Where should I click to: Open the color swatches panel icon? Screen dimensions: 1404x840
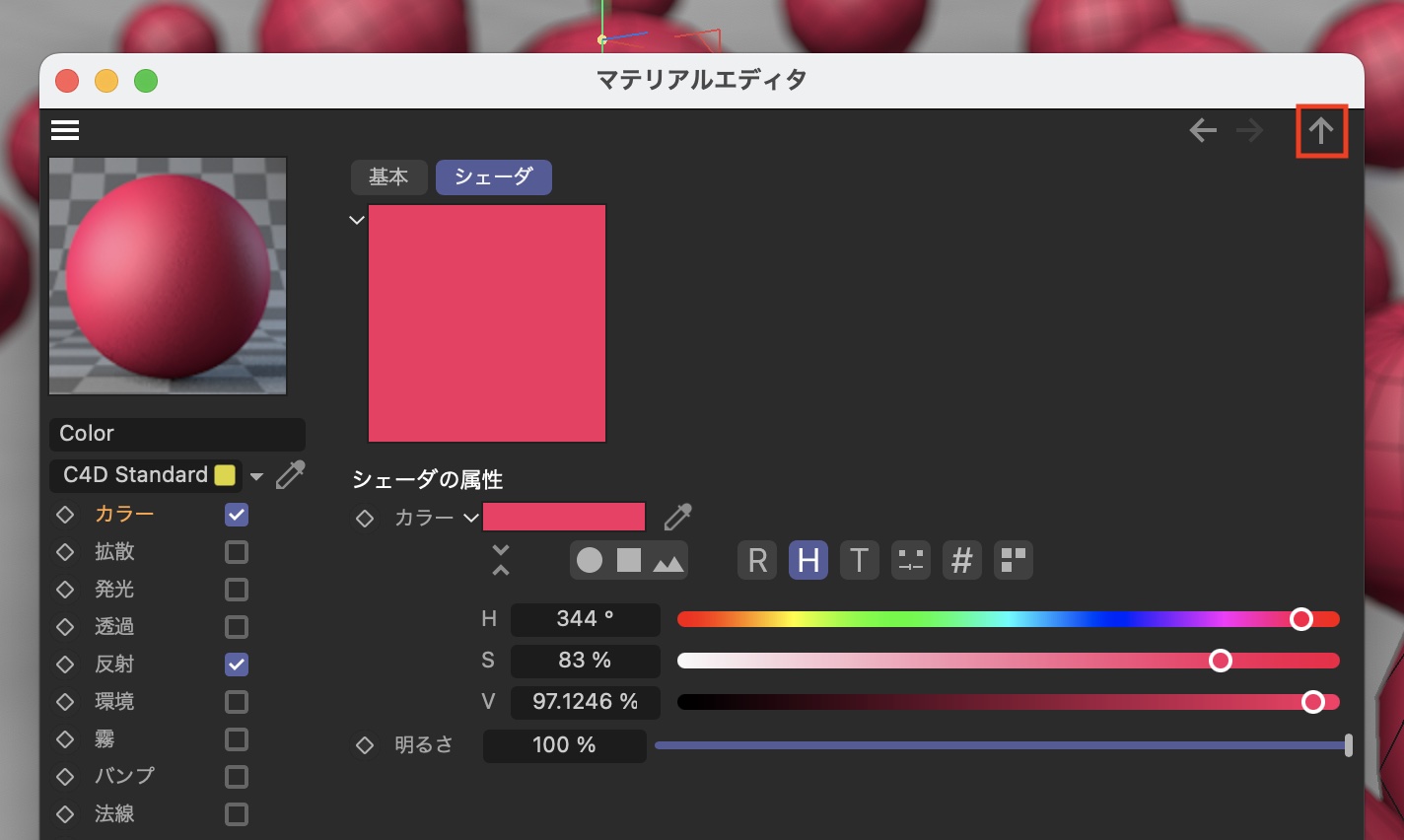pyautogui.click(x=1013, y=561)
